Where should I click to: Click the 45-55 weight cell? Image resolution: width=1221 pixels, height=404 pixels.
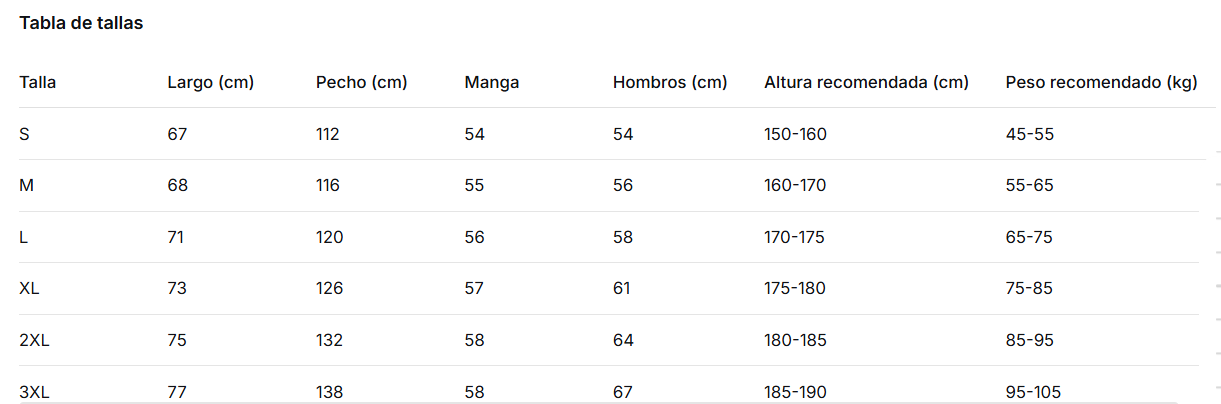click(x=1030, y=134)
